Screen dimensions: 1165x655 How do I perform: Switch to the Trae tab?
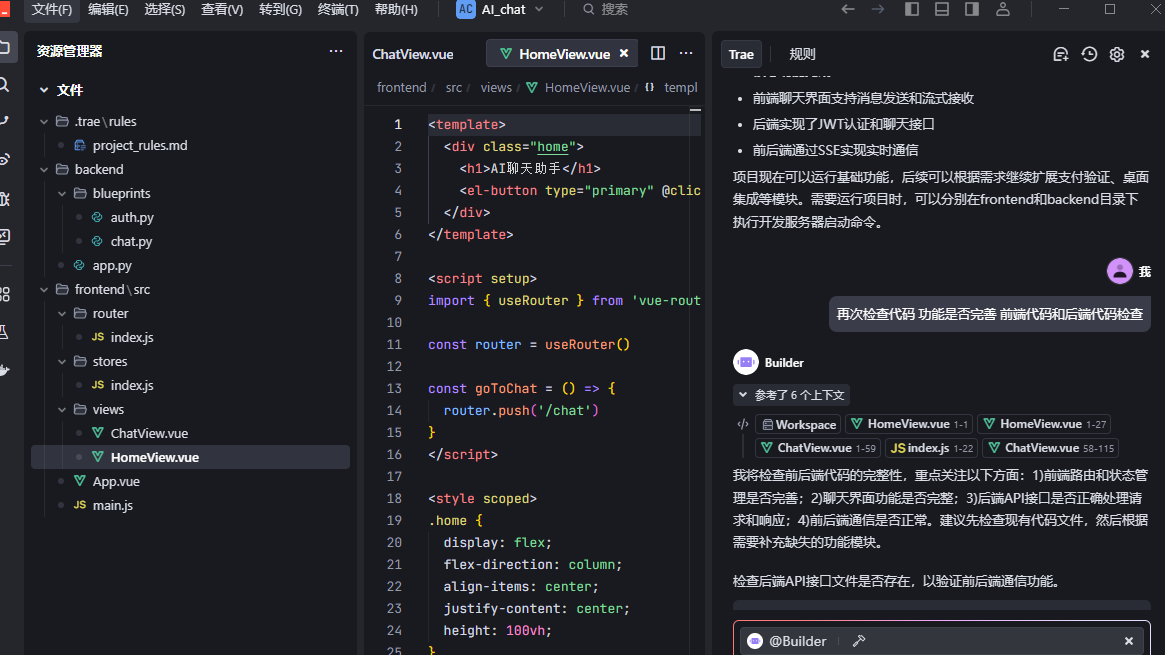tap(741, 54)
